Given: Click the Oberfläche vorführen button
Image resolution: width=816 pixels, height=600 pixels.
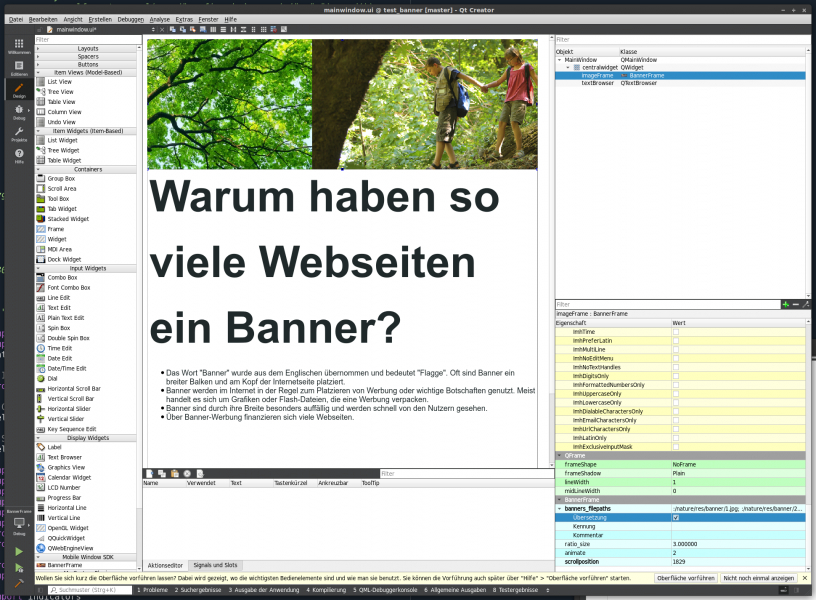Looking at the screenshot, I should [x=686, y=578].
